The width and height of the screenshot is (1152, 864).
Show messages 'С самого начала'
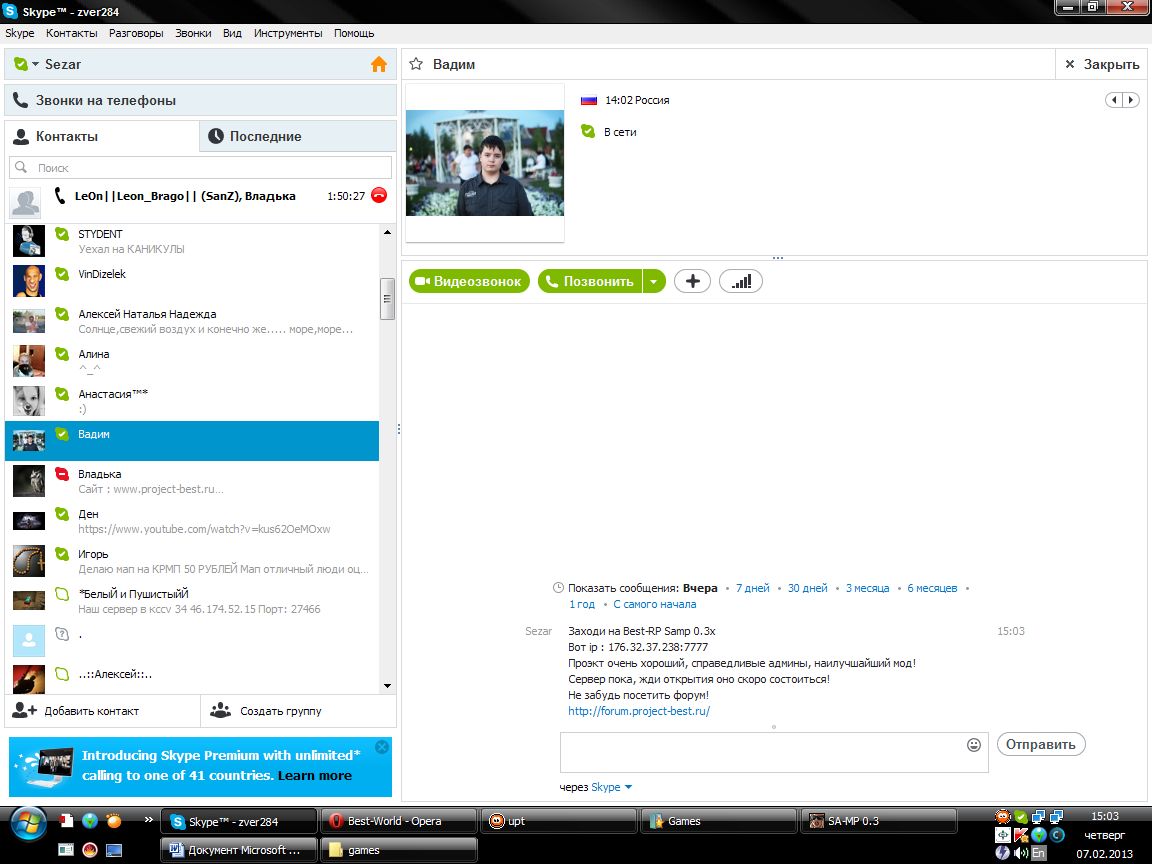(x=655, y=605)
